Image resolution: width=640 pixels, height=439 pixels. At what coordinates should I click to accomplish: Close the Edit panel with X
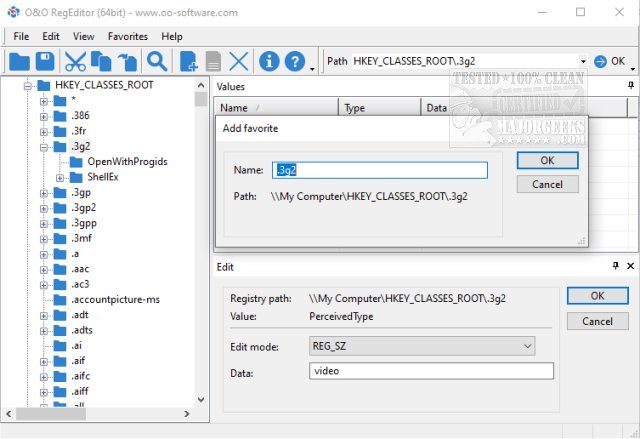630,266
